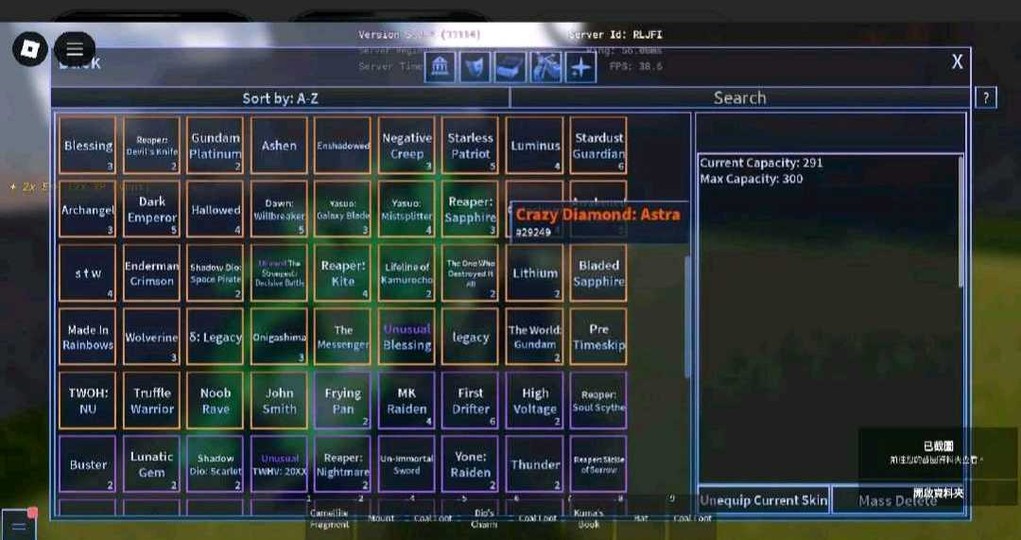The image size is (1021, 540).
Task: Select the Pre Timeskip skin
Action: (x=598, y=337)
